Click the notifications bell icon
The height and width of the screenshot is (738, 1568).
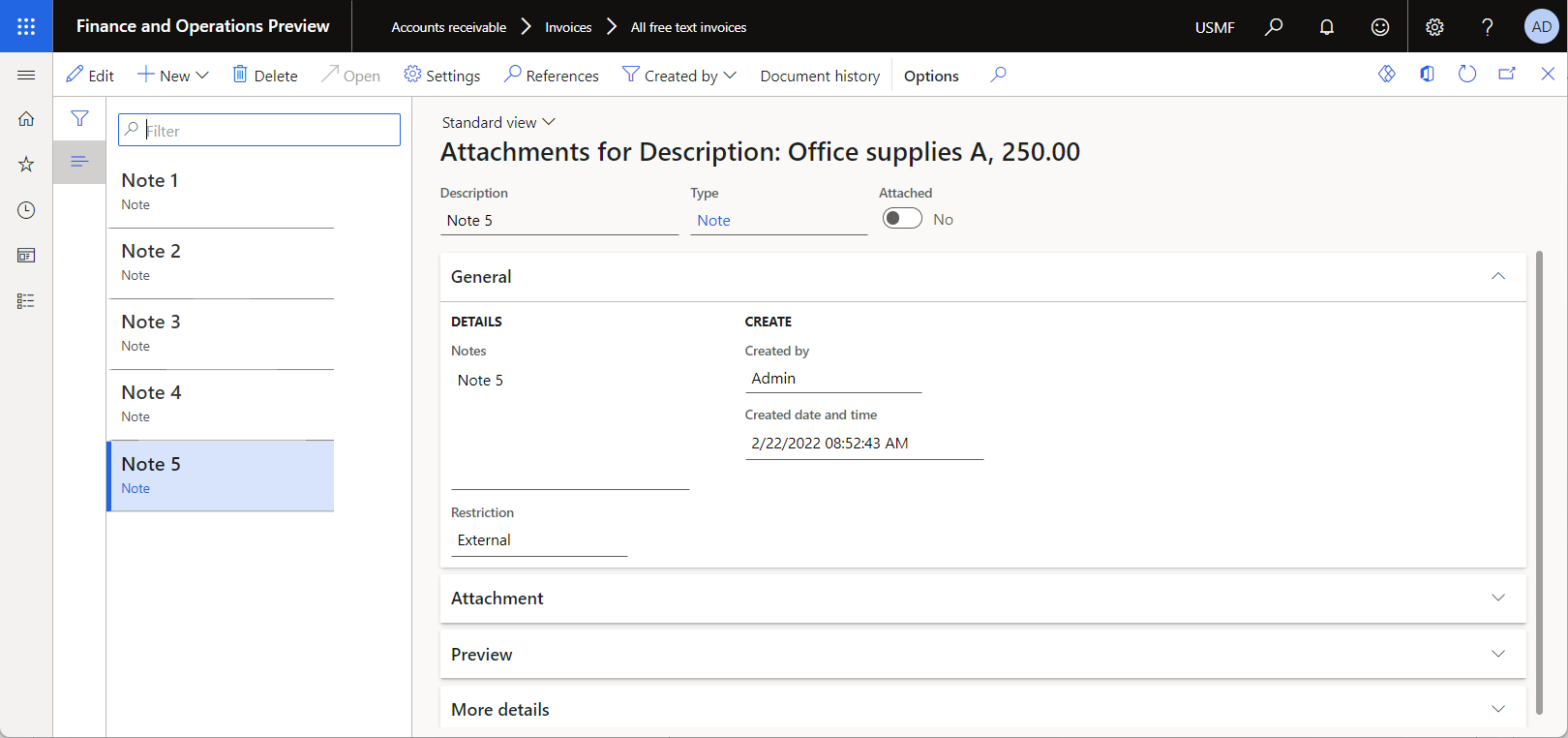1327,27
